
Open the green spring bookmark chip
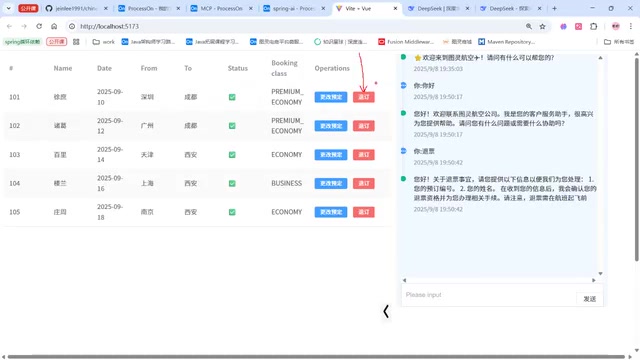(x=22, y=42)
